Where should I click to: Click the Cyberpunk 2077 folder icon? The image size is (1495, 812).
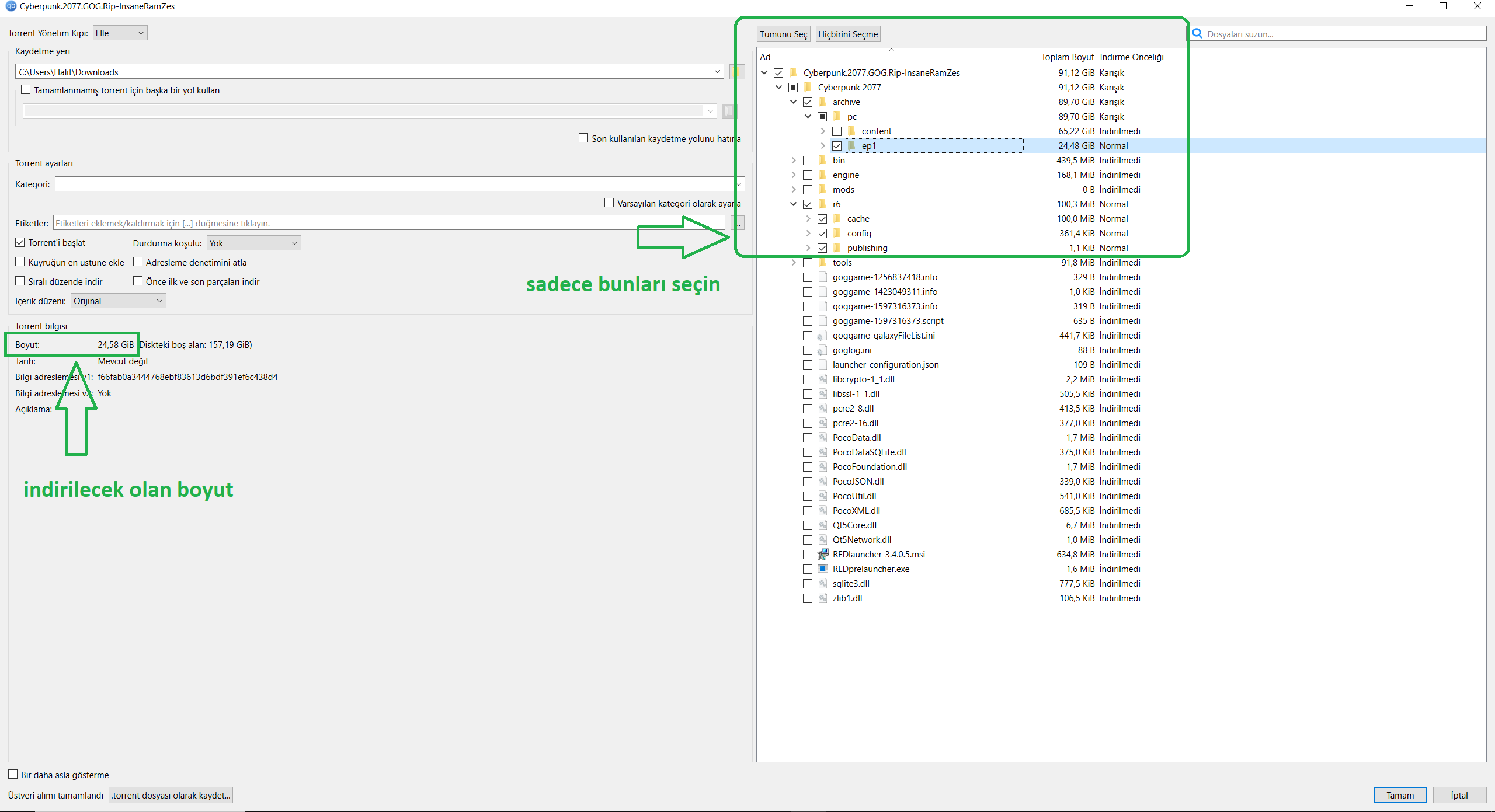808,87
